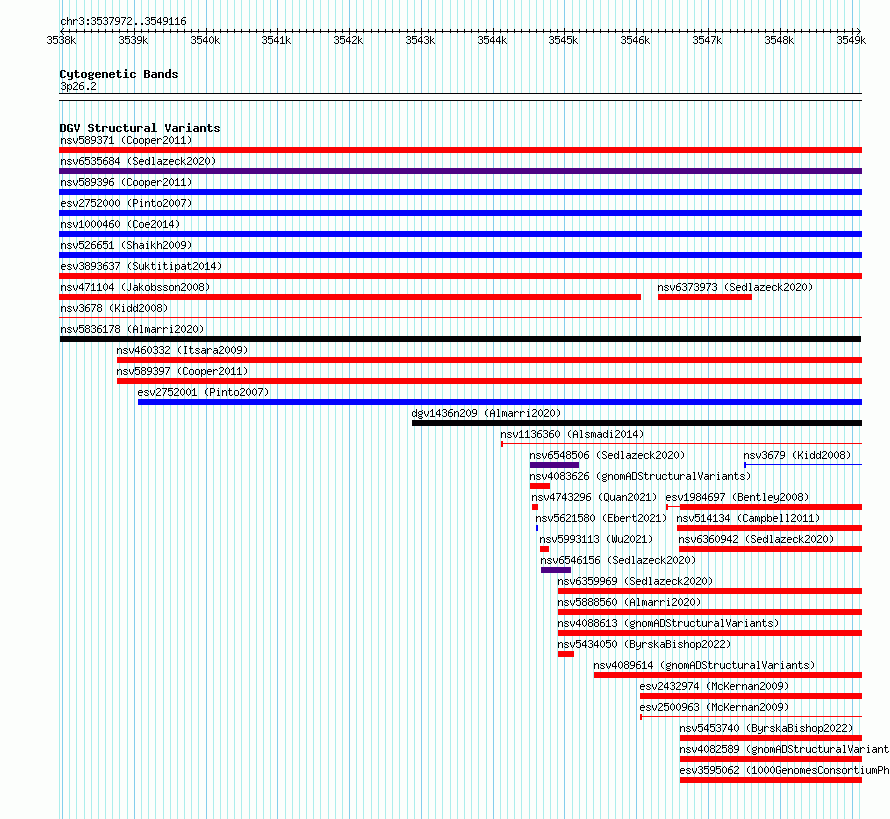Click esv3893637 (Suktitipat2014) label
This screenshot has height=819, width=890.
pyautogui.click(x=141, y=266)
